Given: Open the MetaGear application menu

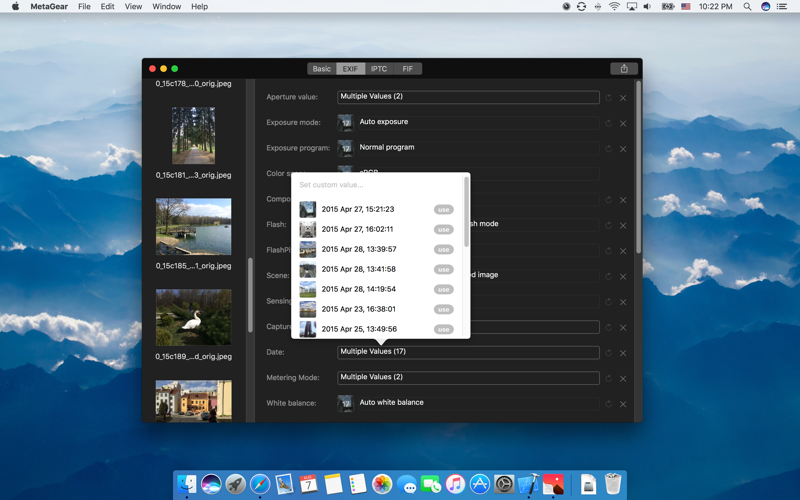Looking at the screenshot, I should click(x=49, y=7).
